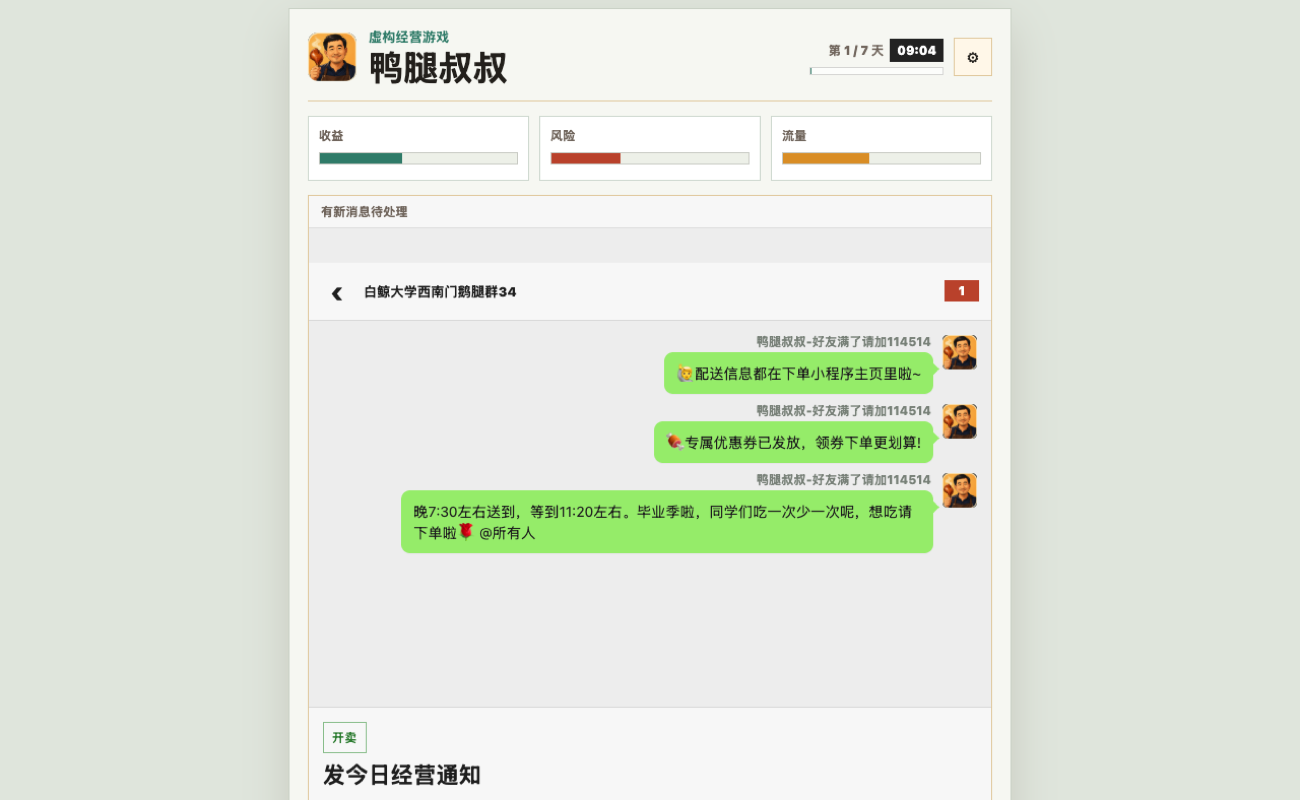
Task: Click sender name above 配送信息 message
Action: (843, 341)
